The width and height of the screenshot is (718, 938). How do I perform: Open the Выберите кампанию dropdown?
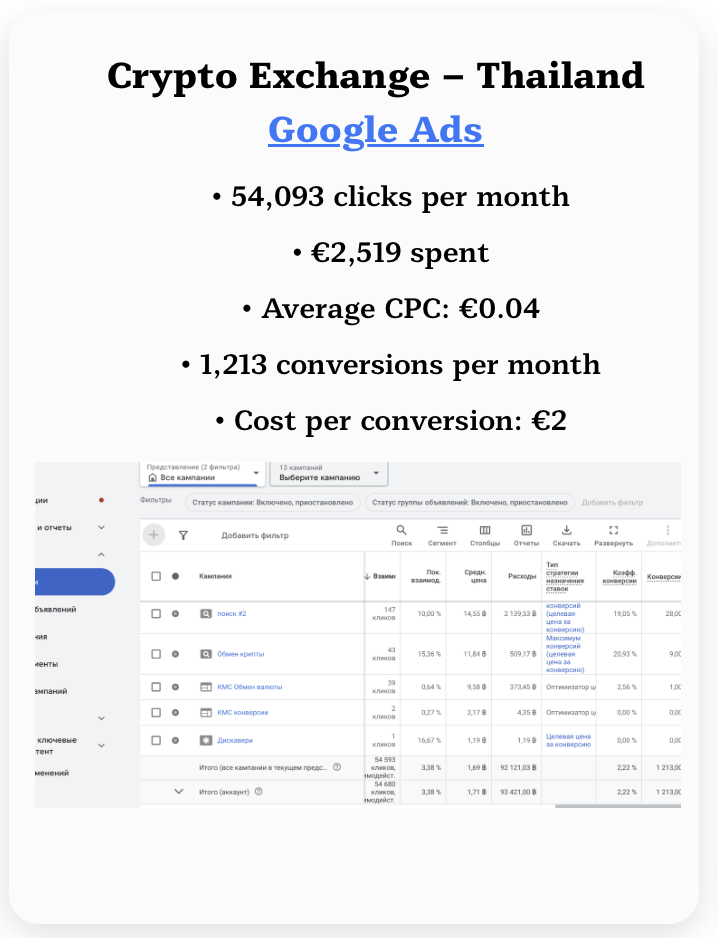(329, 473)
